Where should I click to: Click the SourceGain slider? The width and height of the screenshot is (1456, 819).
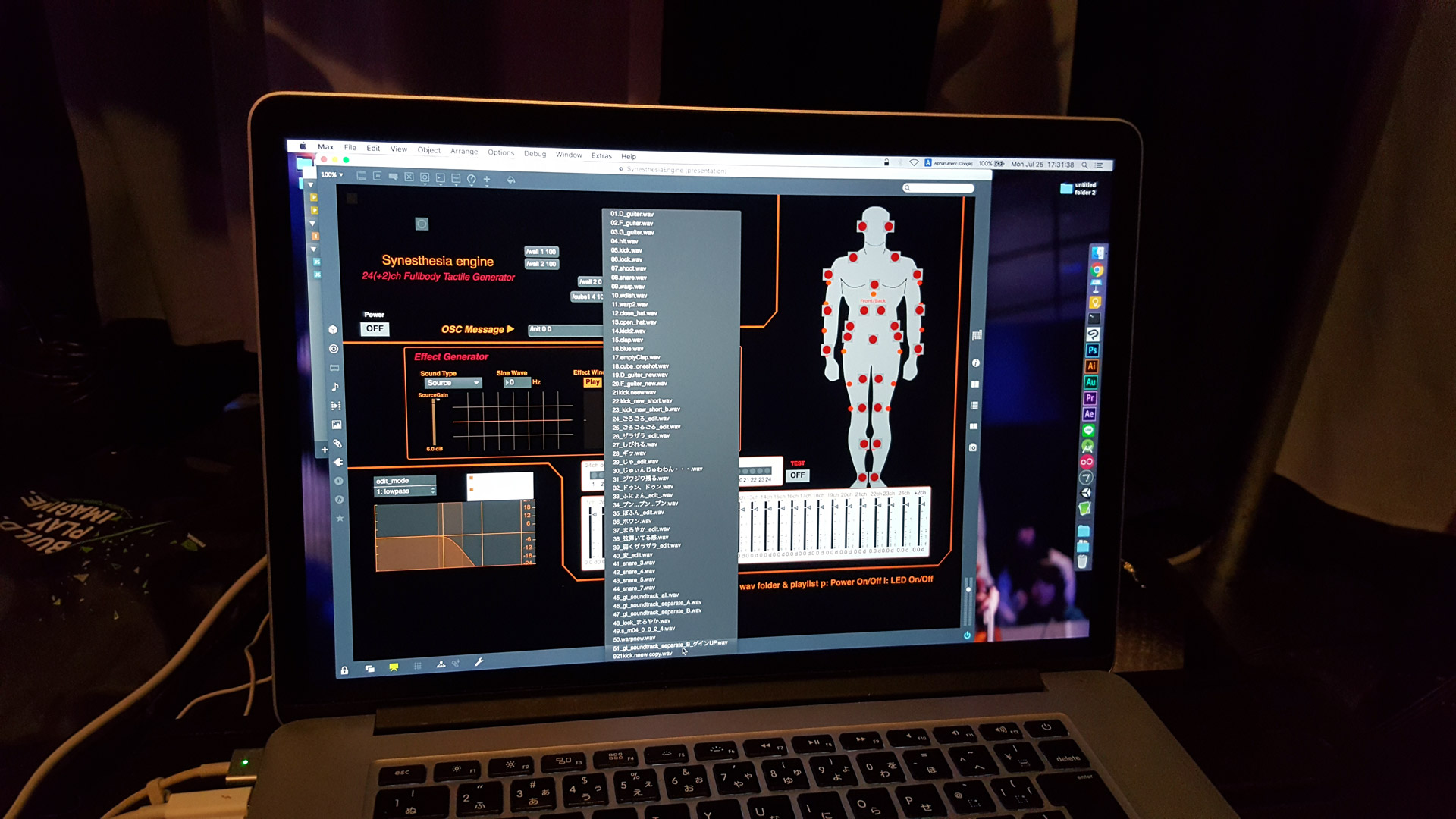point(435,421)
